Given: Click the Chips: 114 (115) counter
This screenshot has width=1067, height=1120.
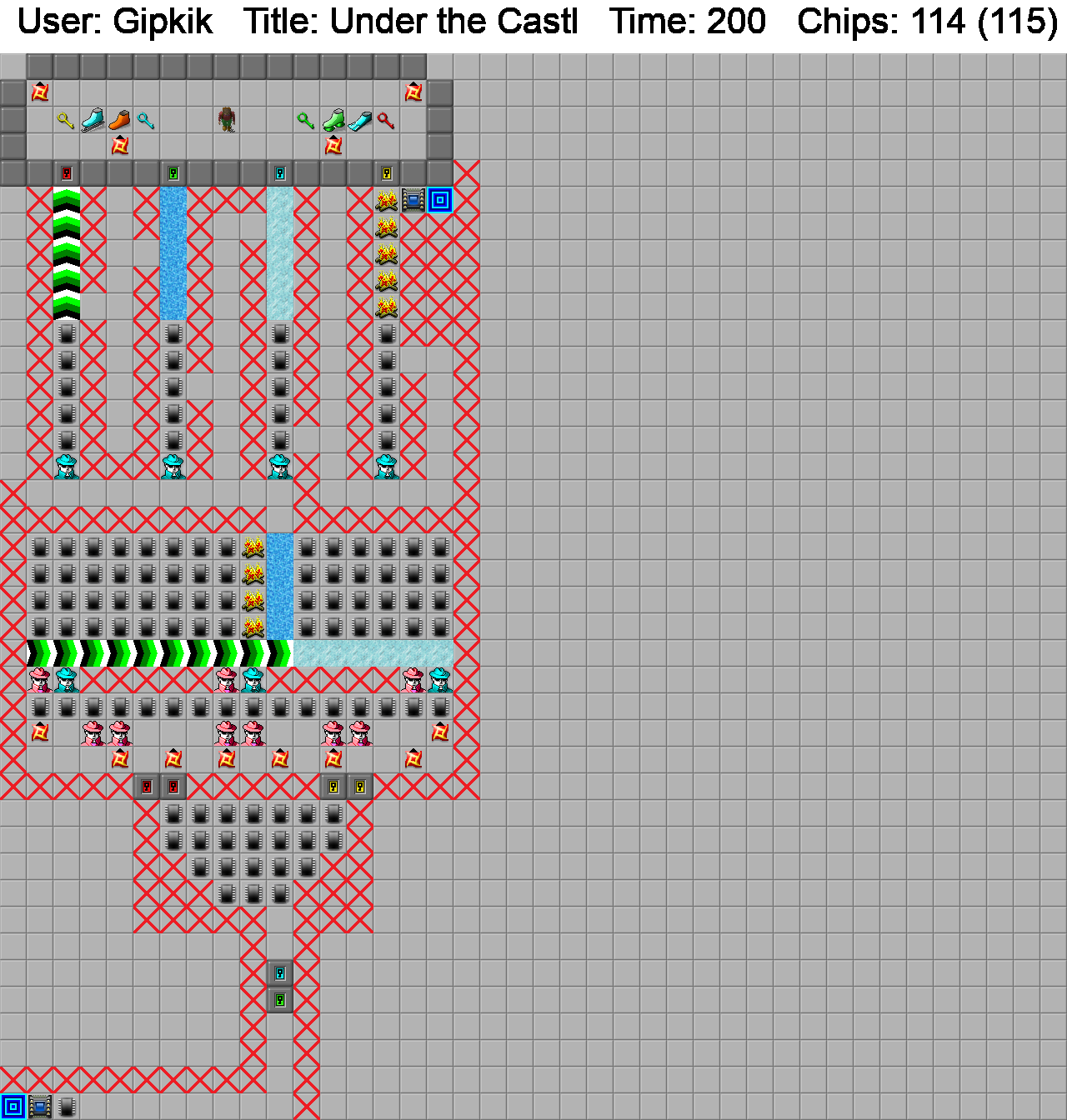Looking at the screenshot, I should [x=927, y=22].
